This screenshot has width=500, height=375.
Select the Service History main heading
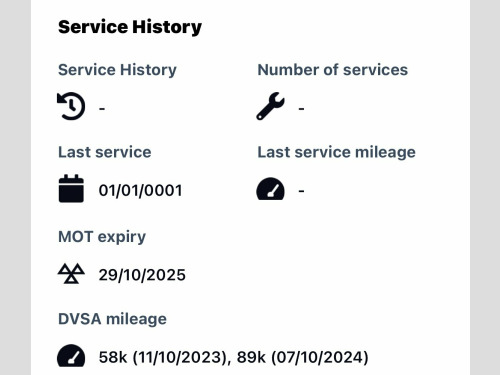pyautogui.click(x=130, y=27)
